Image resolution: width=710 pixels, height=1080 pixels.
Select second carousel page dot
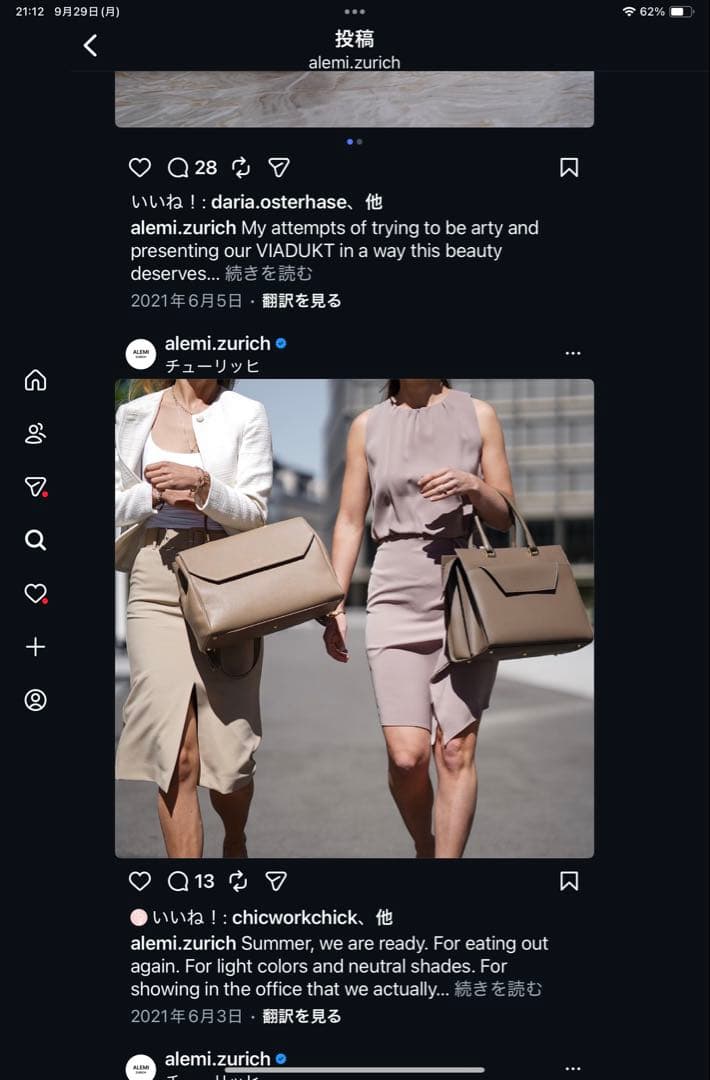[359, 142]
